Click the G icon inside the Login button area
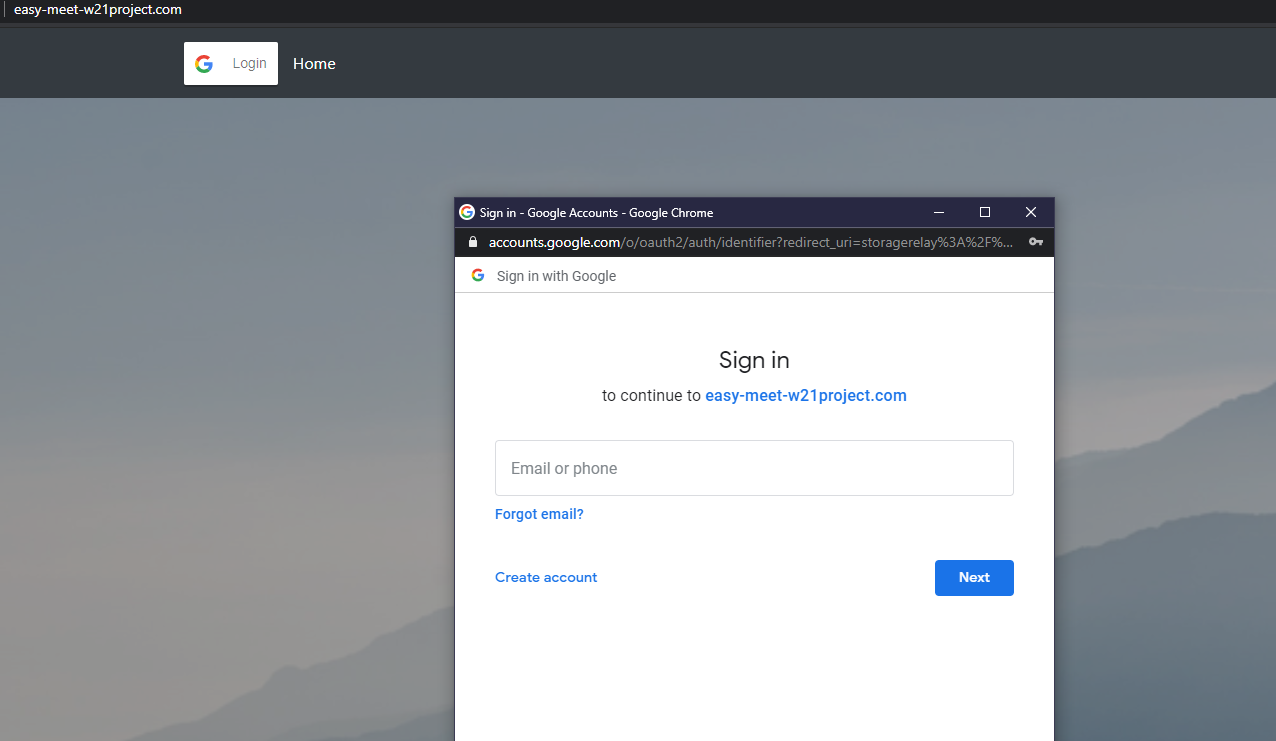The width and height of the screenshot is (1276, 741). click(x=203, y=63)
